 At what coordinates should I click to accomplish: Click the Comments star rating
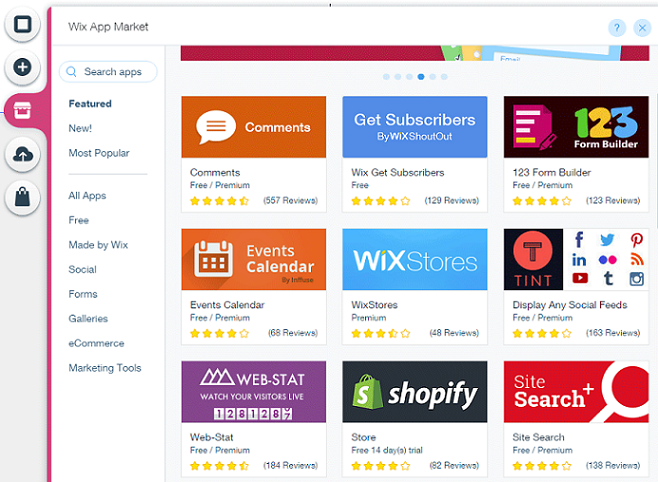pos(219,201)
